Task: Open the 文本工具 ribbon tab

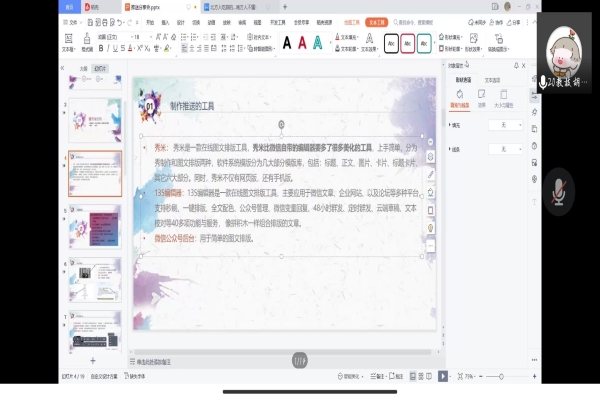Action: pos(377,20)
